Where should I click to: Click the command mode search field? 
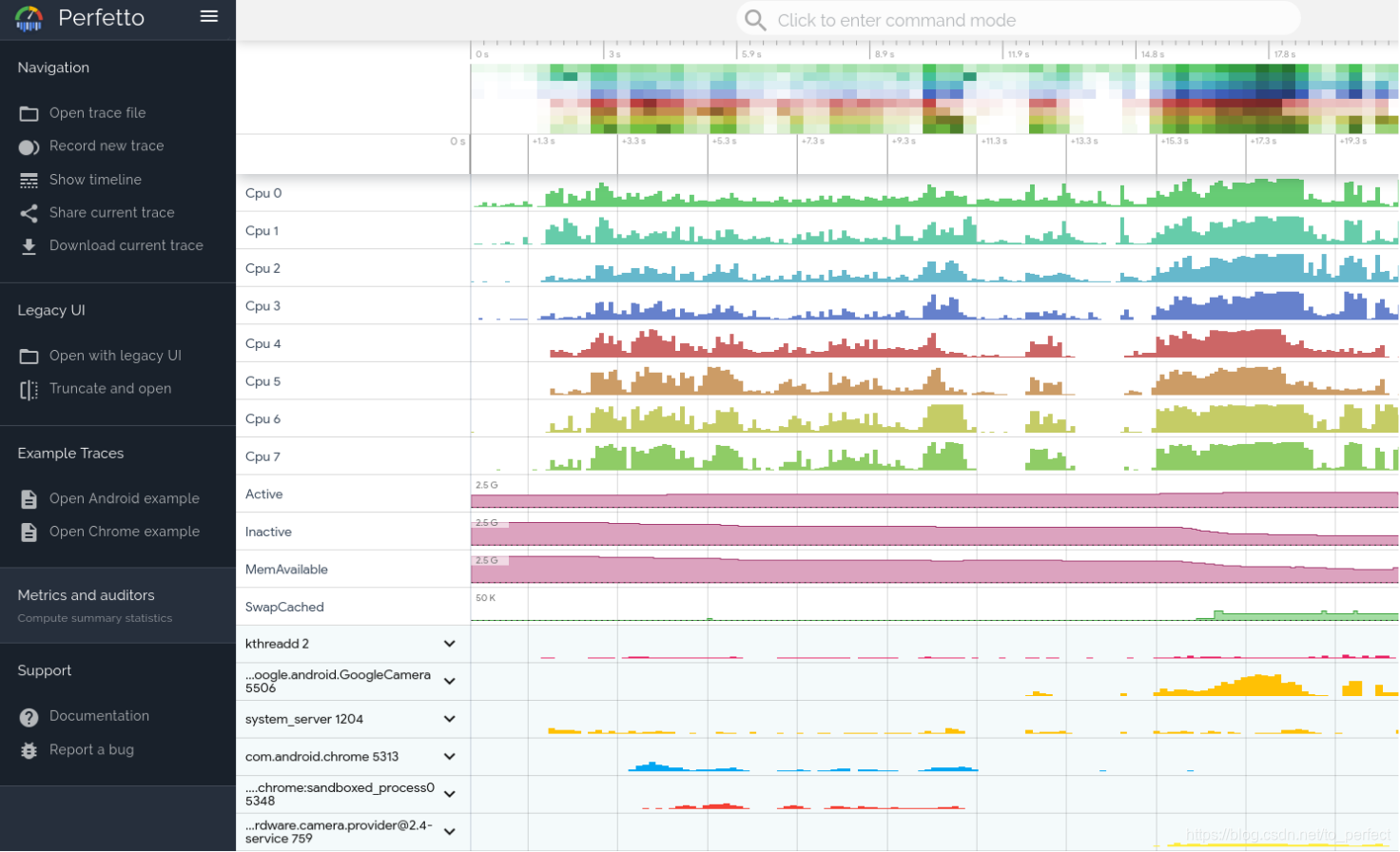[1019, 20]
